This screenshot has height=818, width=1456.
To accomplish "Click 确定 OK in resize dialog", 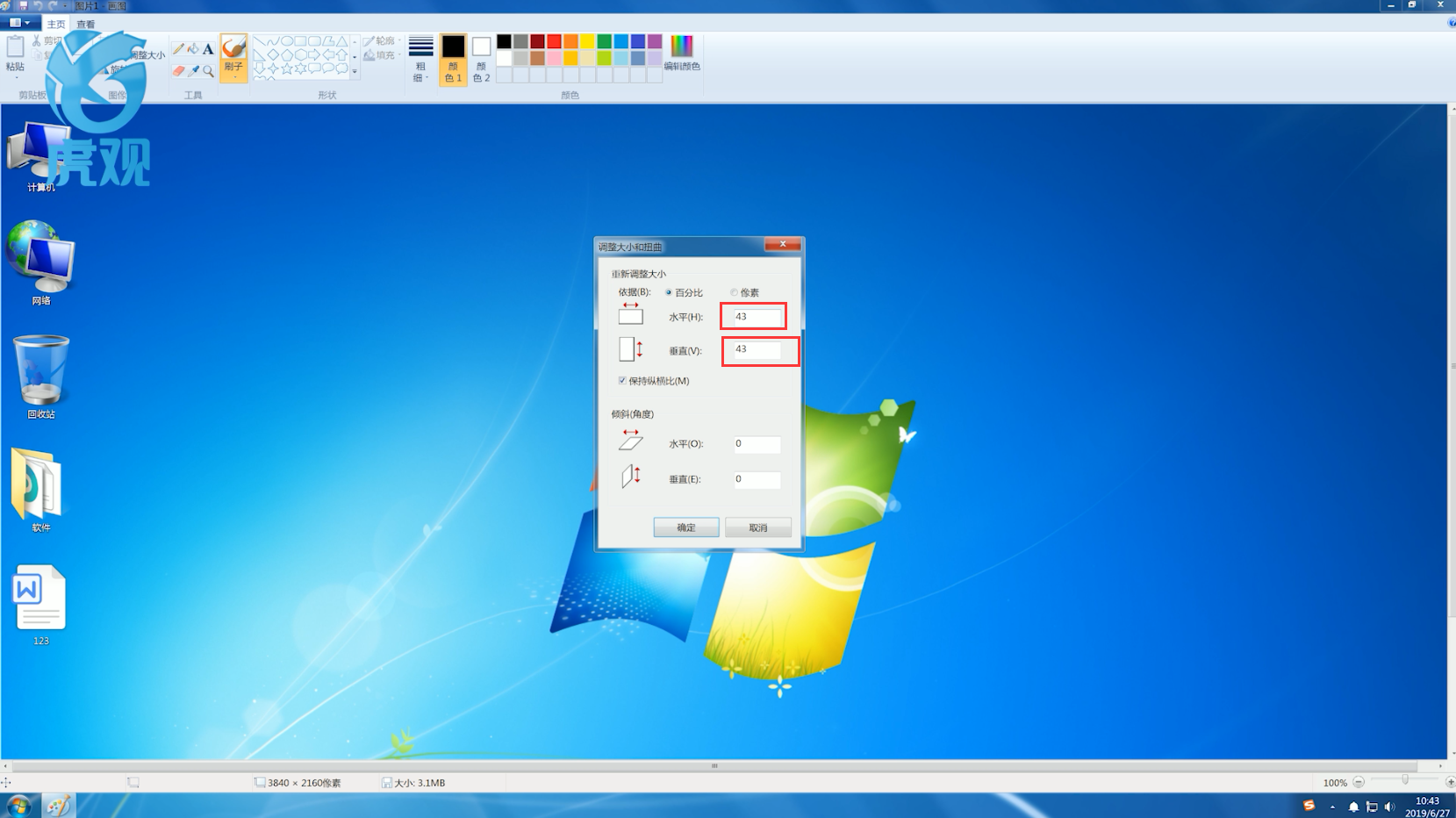I will 686,527.
